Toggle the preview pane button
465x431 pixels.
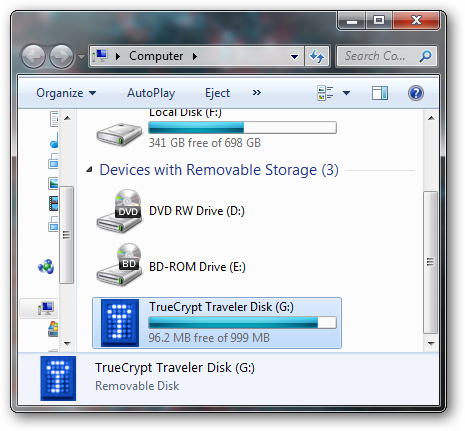click(x=380, y=93)
